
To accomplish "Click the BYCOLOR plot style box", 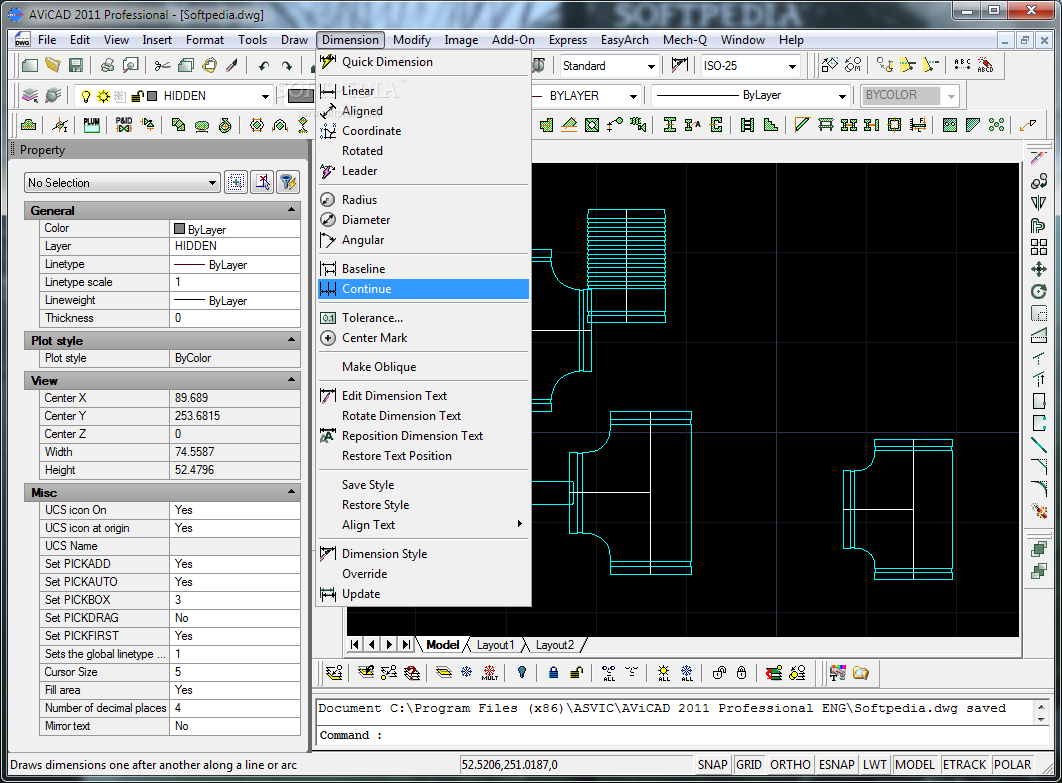I will tap(910, 96).
